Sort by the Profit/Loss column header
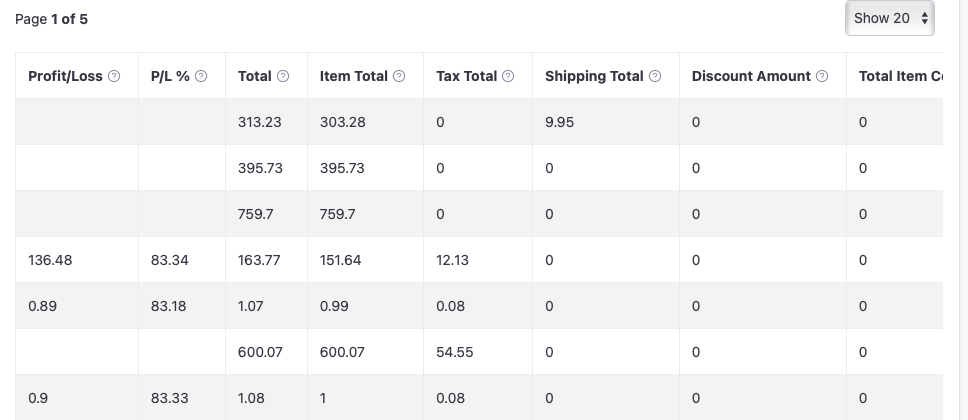The image size is (968, 420). [65, 76]
